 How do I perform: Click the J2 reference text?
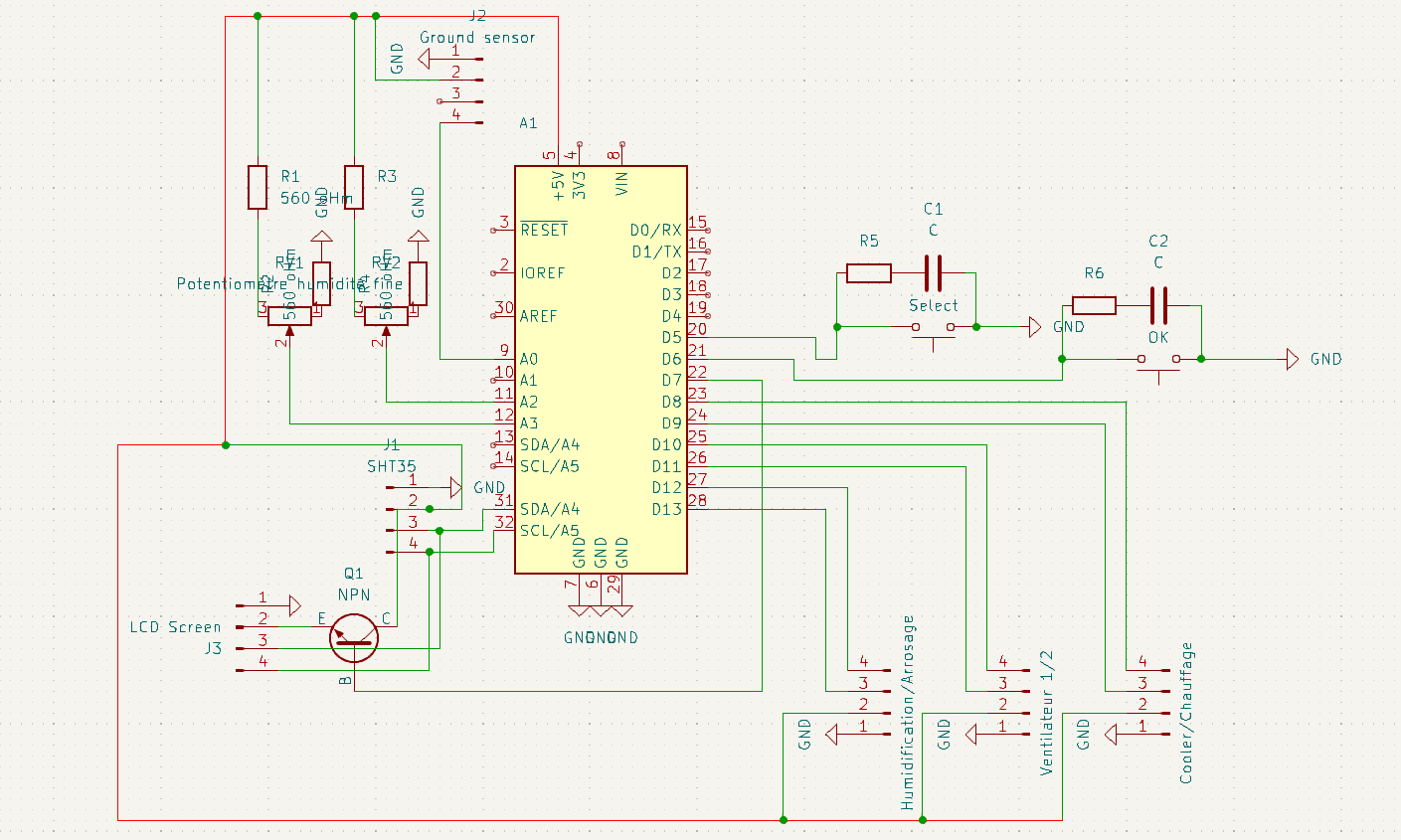pos(477,16)
